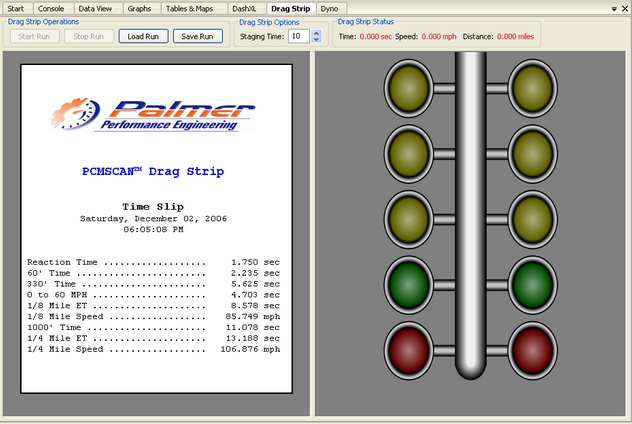632x424 pixels.
Task: Click the status Time 0.000 sec value
Action: pos(375,37)
